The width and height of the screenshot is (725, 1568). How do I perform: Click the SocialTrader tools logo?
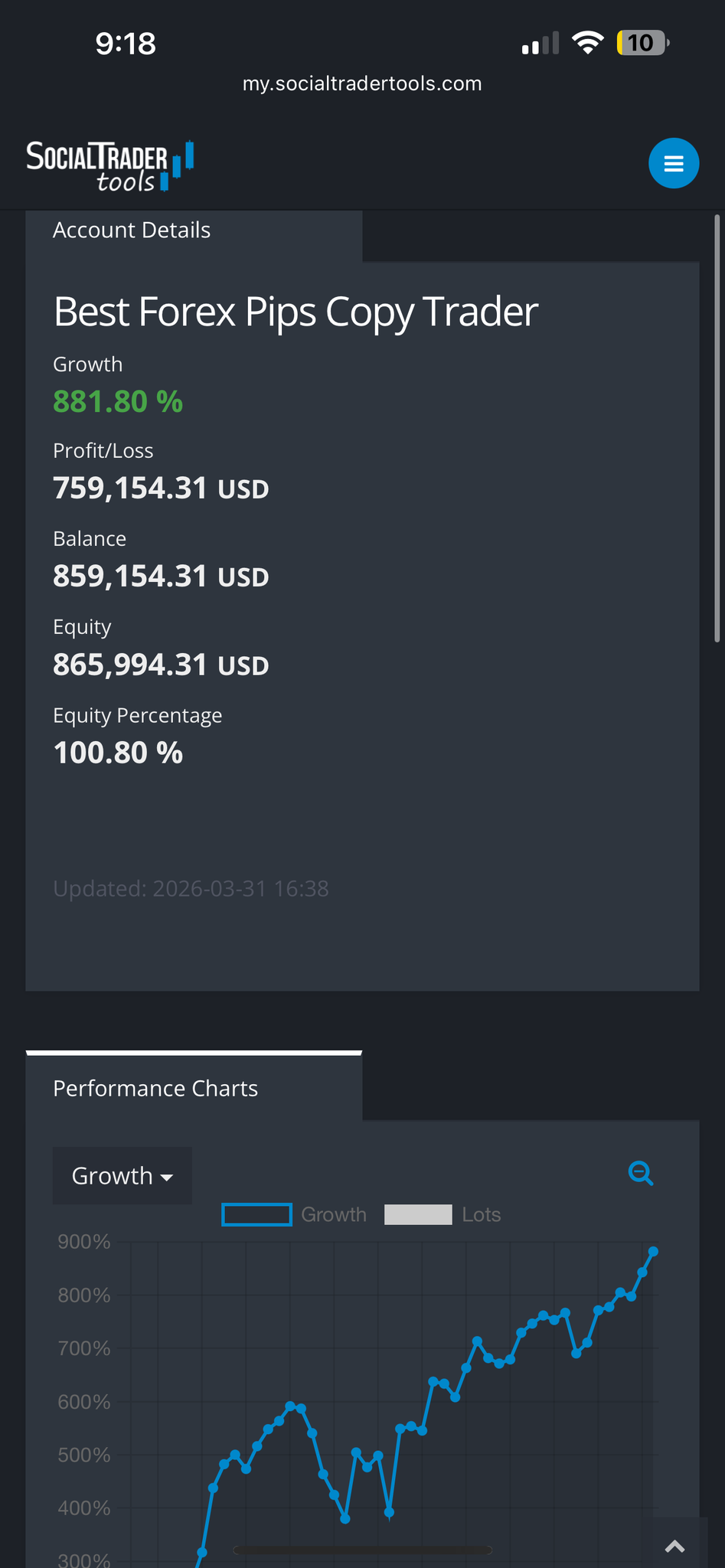tap(109, 165)
